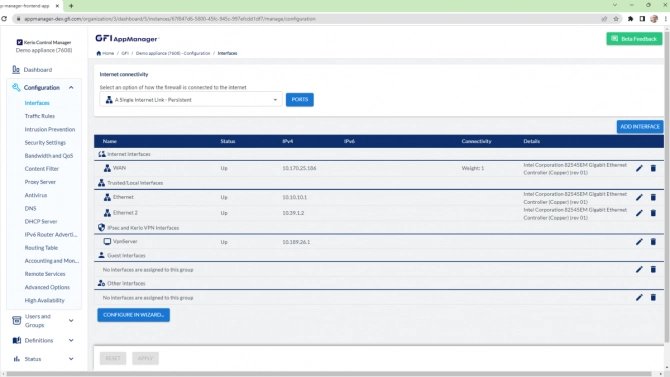Image resolution: width=670 pixels, height=377 pixels.
Task: Click the ADD INTERFACE button
Action: coord(640,127)
